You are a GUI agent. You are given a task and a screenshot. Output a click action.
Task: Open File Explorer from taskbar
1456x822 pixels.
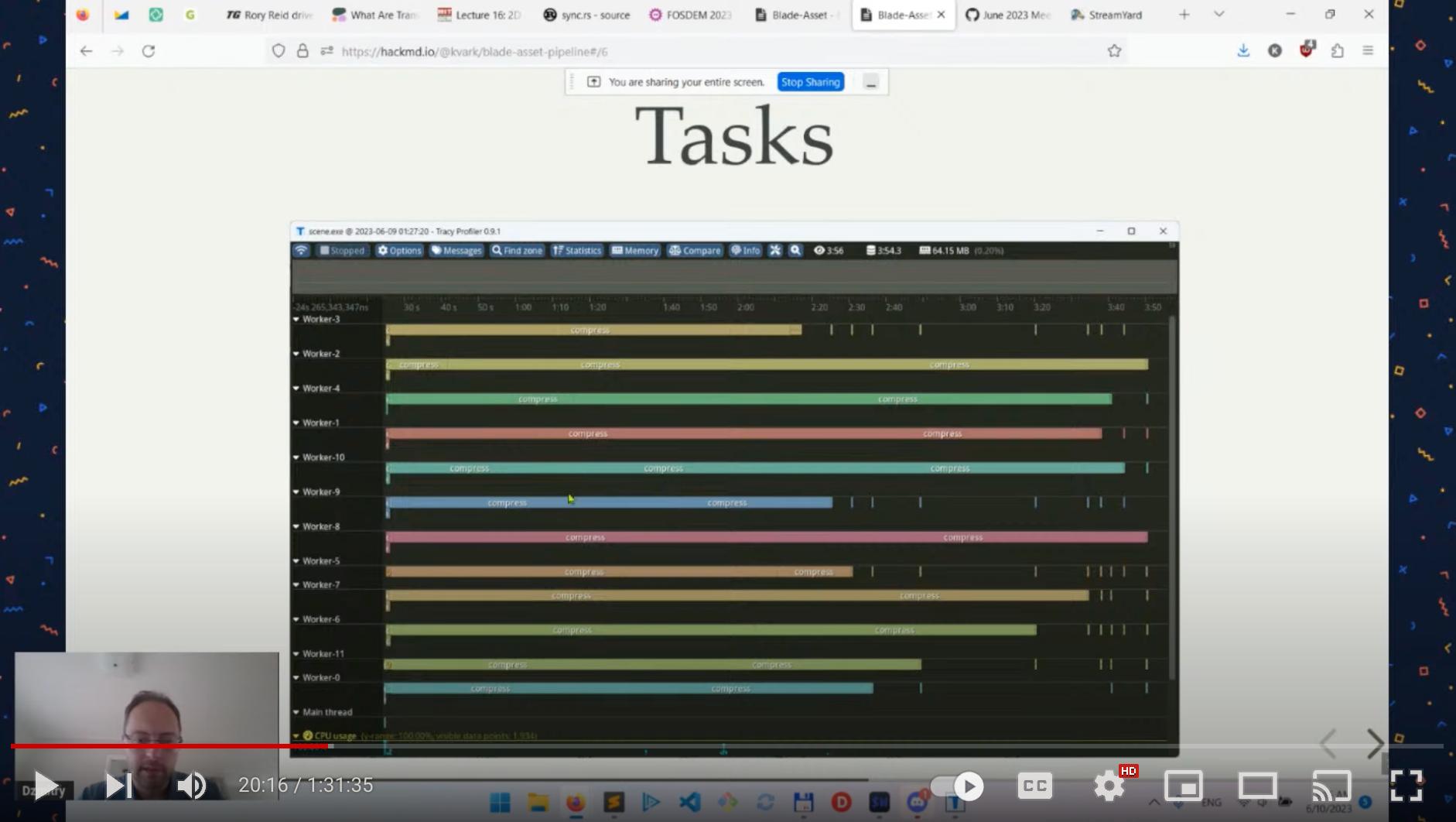pos(538,803)
